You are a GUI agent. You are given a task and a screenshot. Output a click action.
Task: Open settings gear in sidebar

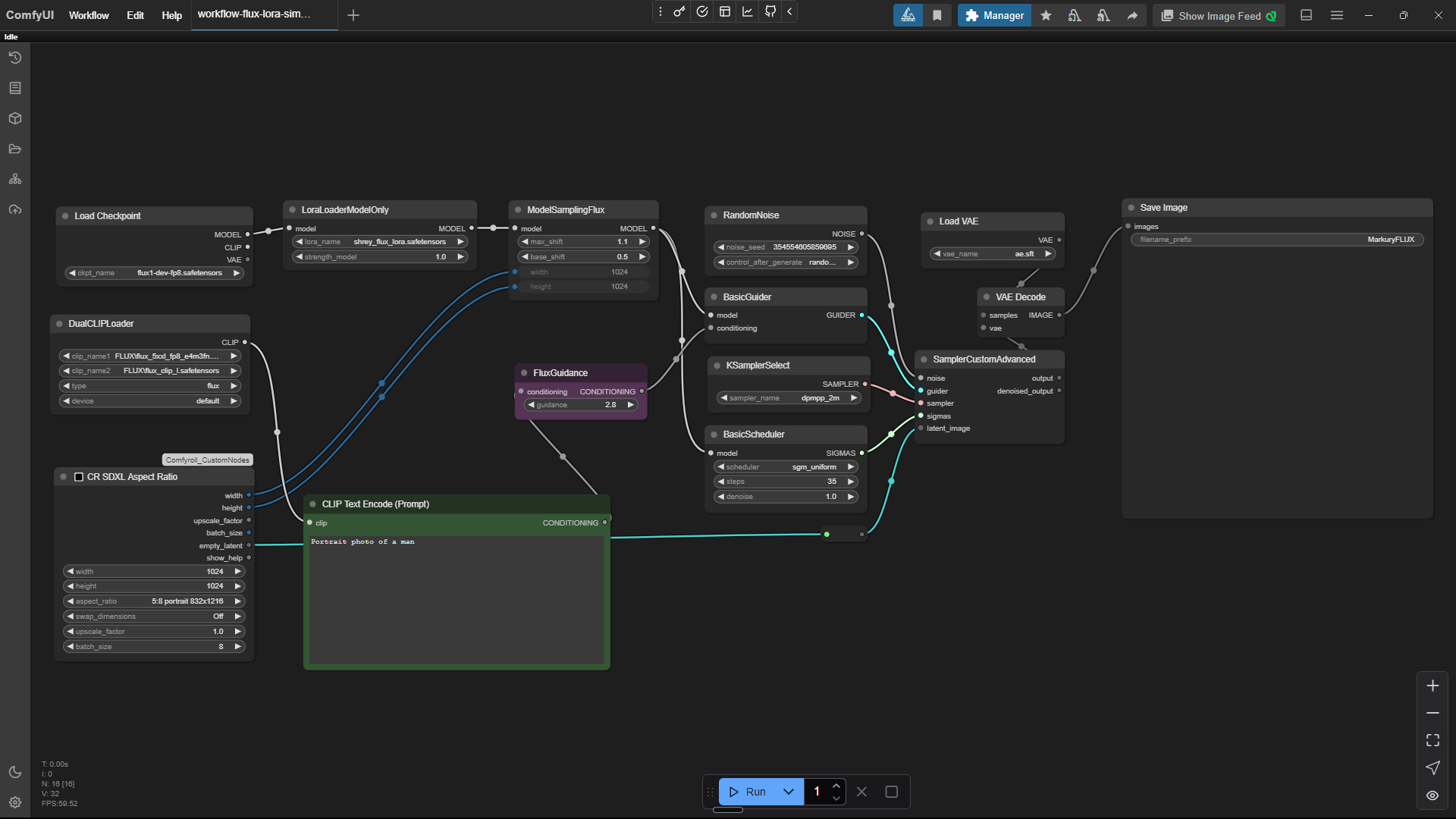15,802
